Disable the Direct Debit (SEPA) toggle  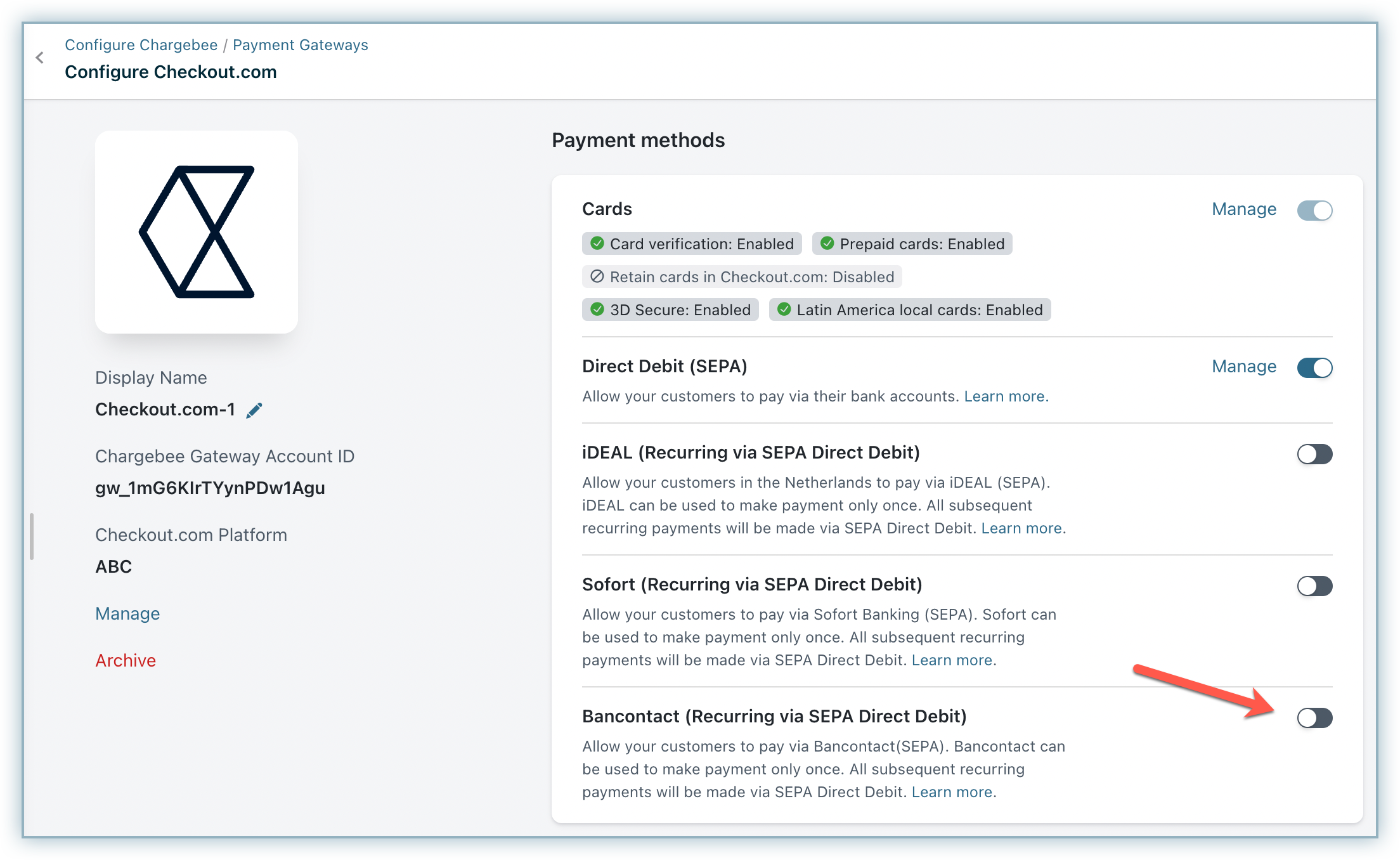1314,367
